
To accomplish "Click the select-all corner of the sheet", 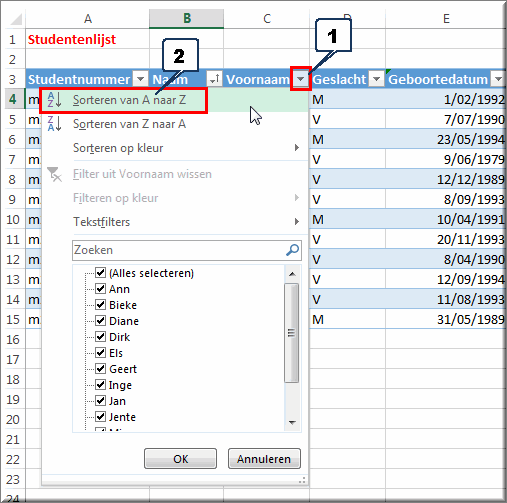I will point(15,19).
